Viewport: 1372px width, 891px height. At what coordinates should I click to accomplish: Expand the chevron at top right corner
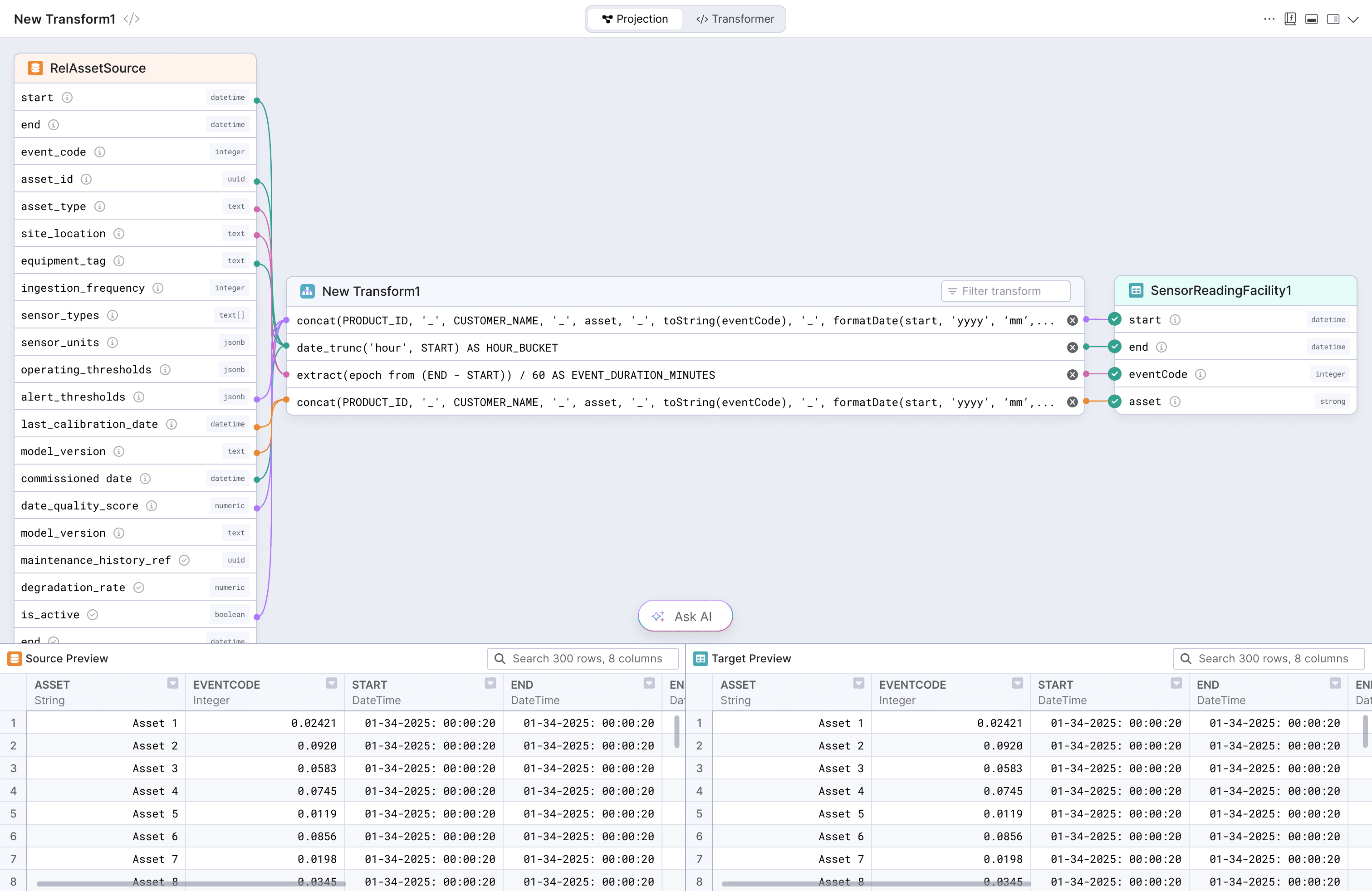point(1353,19)
